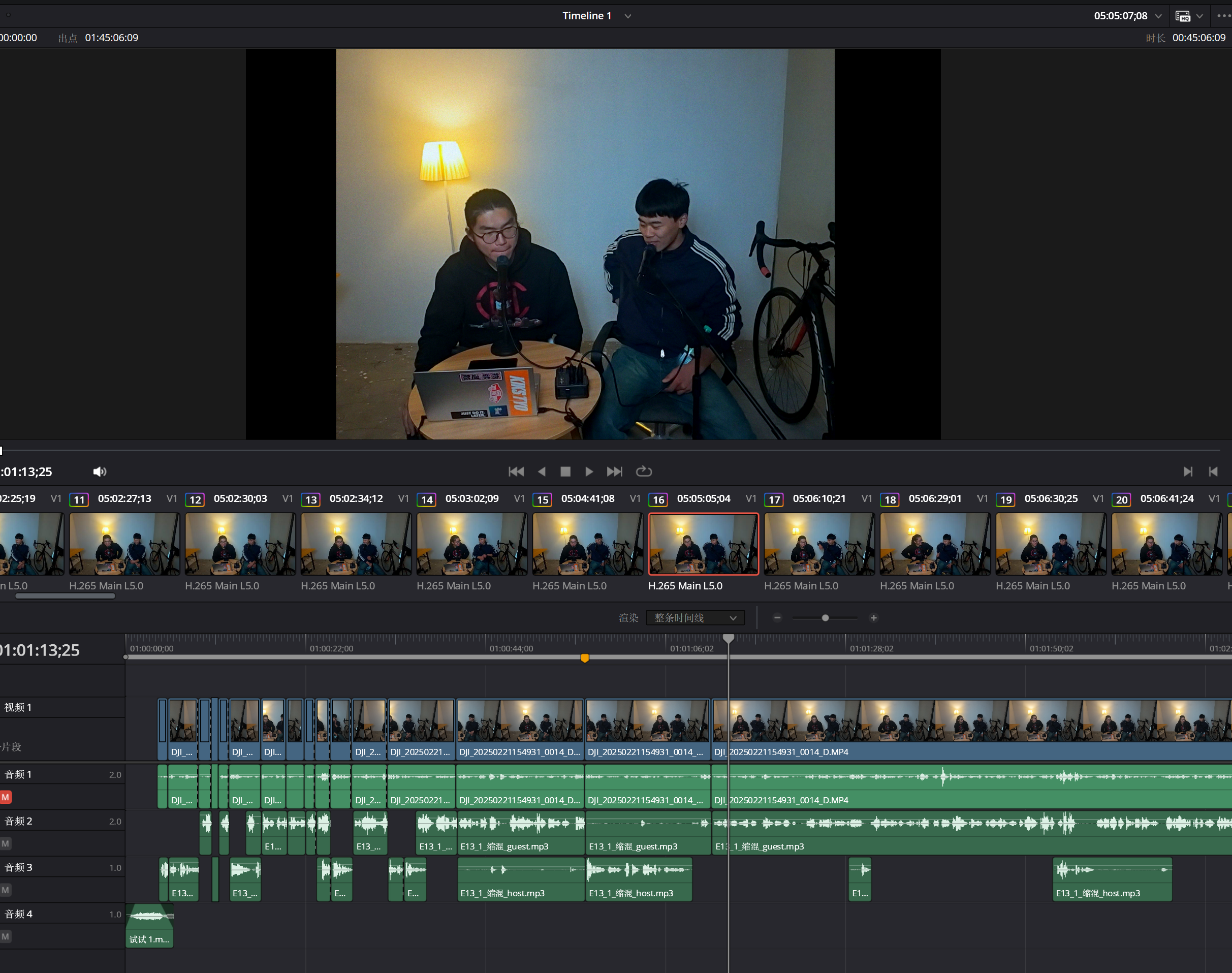
Task: Click the zoom-out minus icon near render
Action: [777, 617]
